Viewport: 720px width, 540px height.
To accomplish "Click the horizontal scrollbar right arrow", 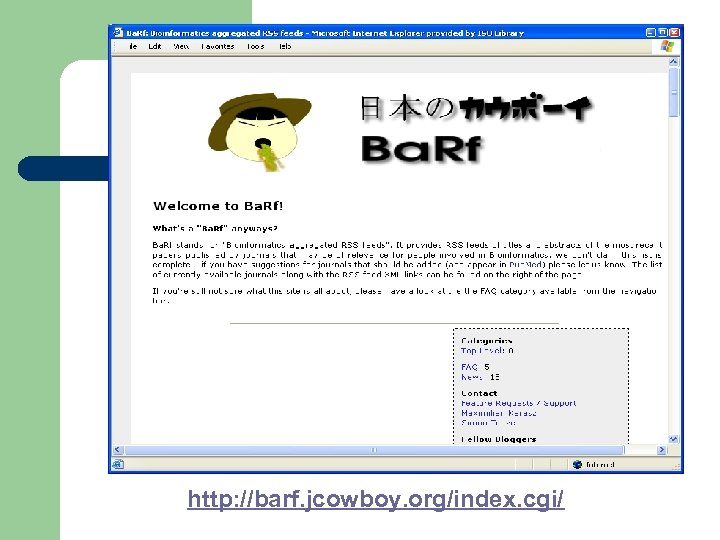I will click(x=662, y=450).
